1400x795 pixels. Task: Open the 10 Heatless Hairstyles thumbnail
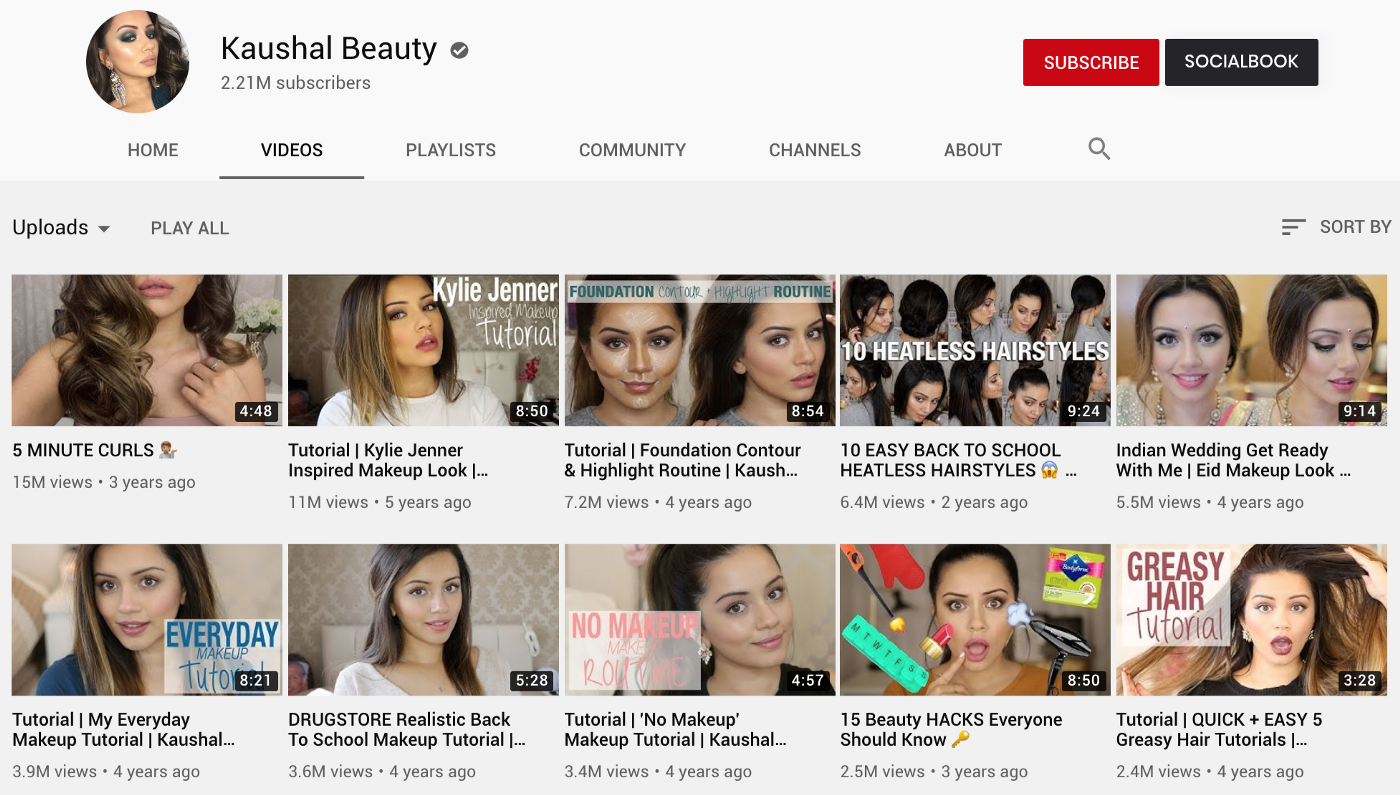(x=975, y=351)
